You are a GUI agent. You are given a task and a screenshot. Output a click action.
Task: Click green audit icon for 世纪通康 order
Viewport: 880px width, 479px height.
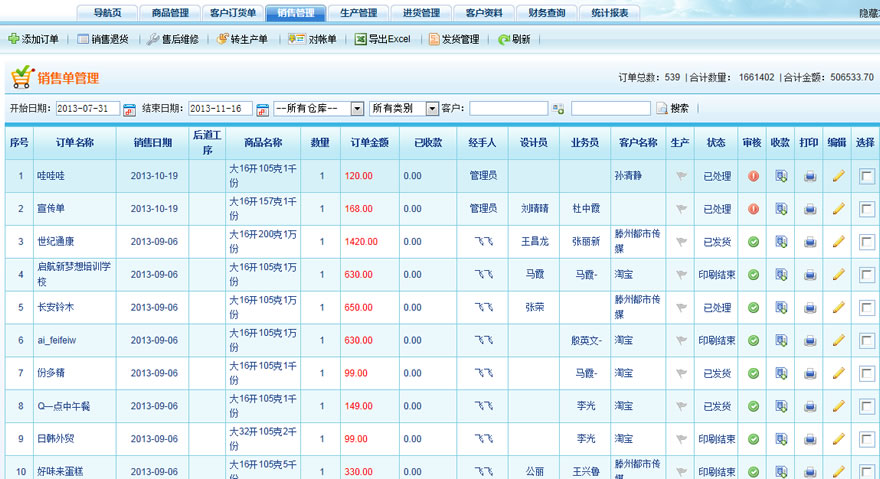(753, 242)
